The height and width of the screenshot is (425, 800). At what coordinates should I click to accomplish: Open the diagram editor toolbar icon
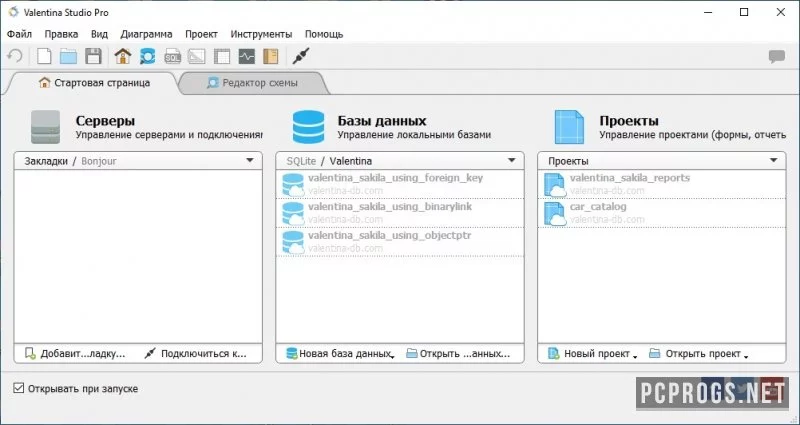tap(197, 56)
